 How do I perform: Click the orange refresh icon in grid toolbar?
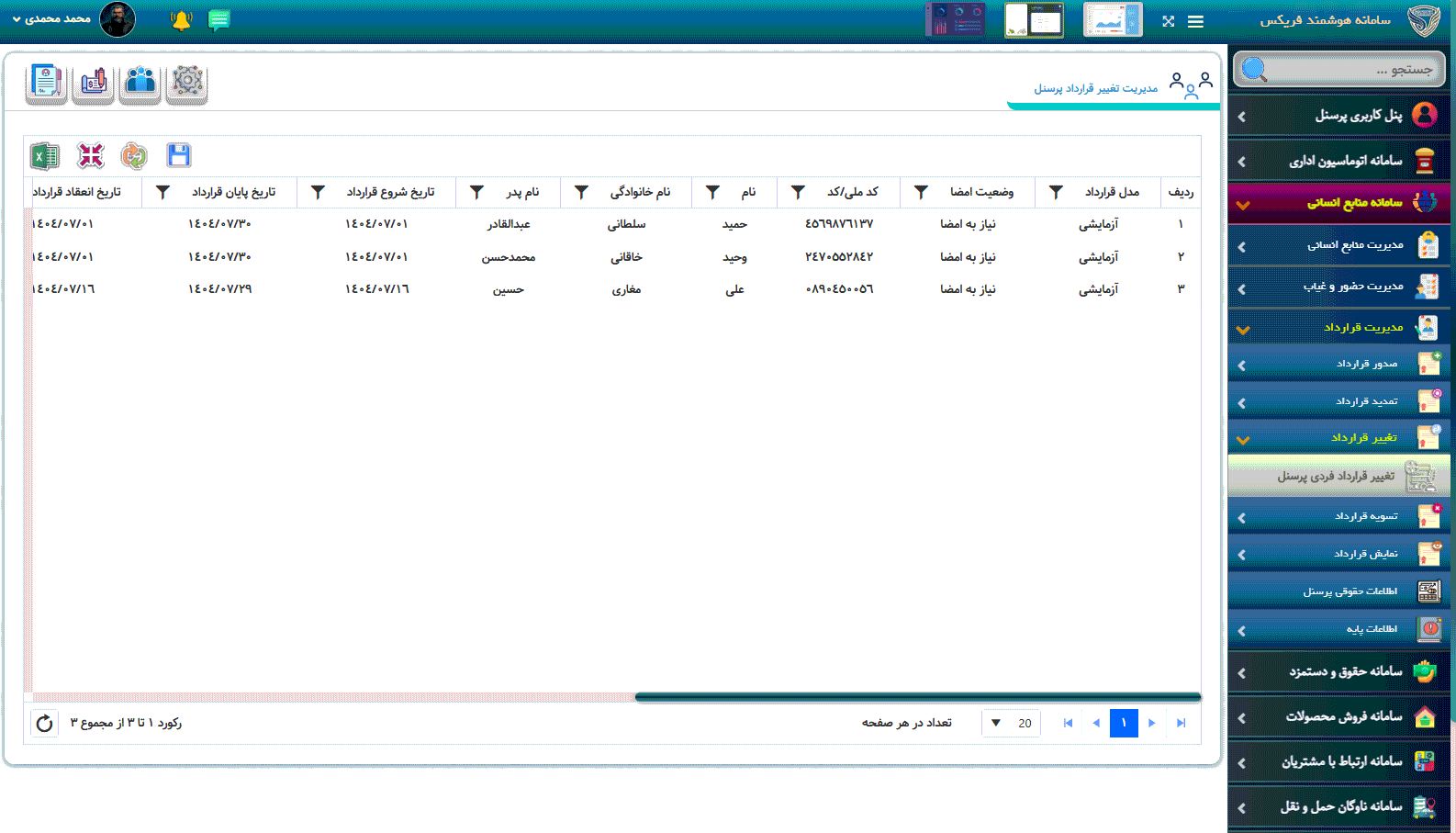pyautogui.click(x=134, y=156)
